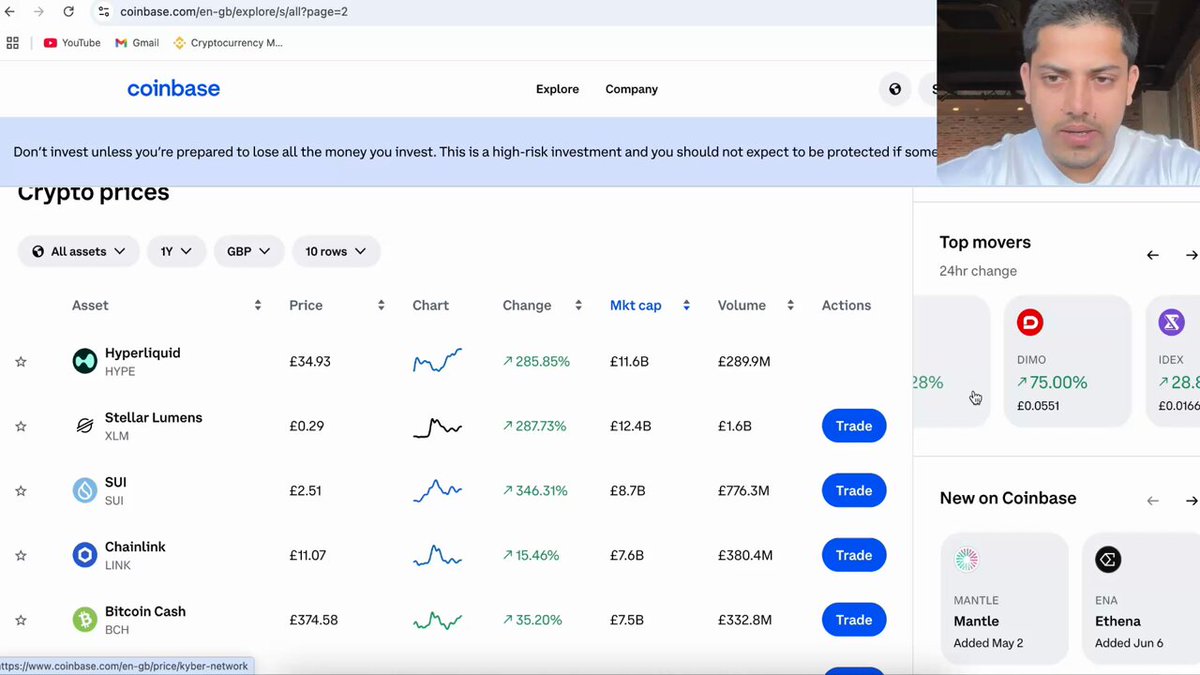The width and height of the screenshot is (1200, 675).
Task: Click the SUI coin icon
Action: (x=85, y=491)
